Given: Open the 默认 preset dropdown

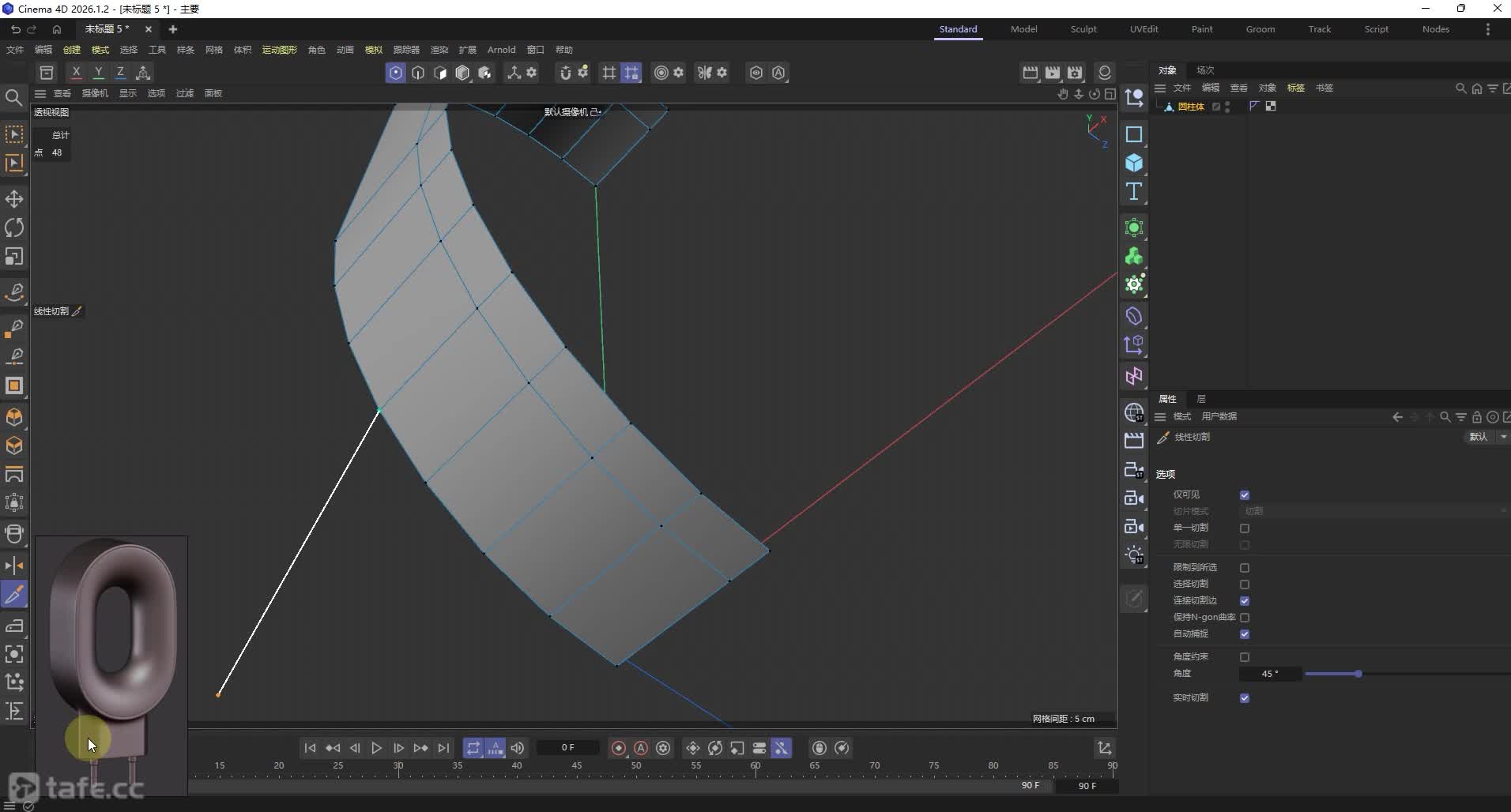Looking at the screenshot, I should click(1487, 437).
